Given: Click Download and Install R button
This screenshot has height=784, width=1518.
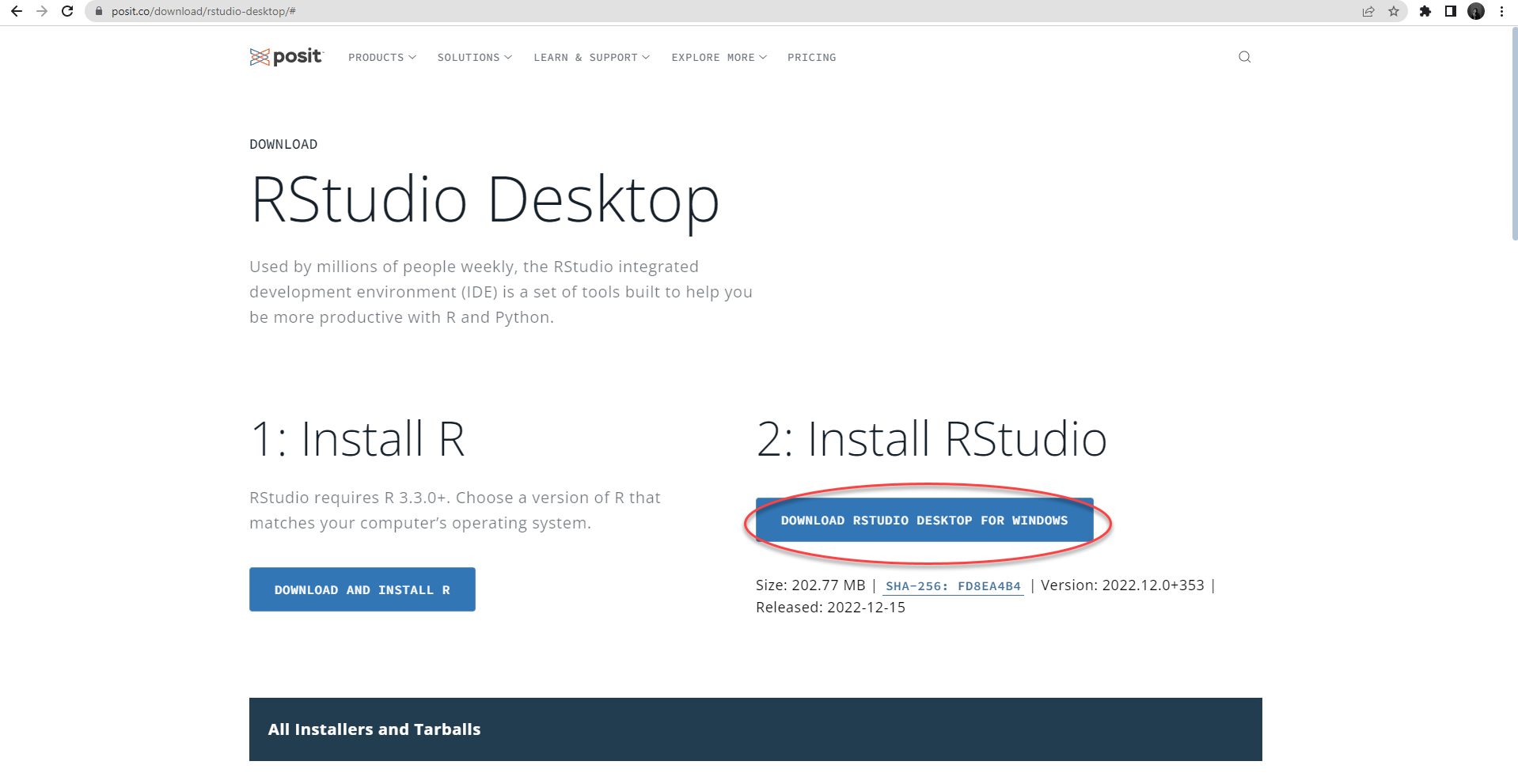Looking at the screenshot, I should tap(362, 589).
